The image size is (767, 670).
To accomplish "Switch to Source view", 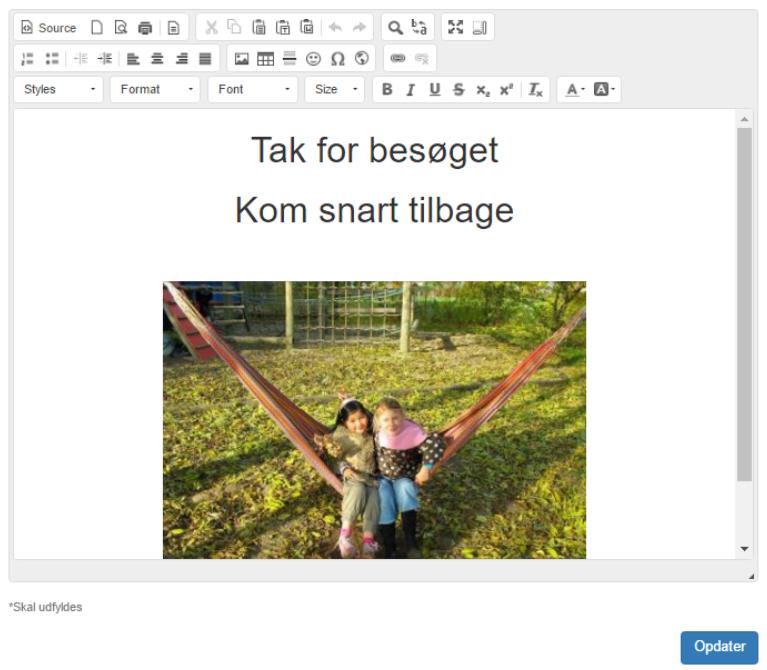I will [x=49, y=27].
